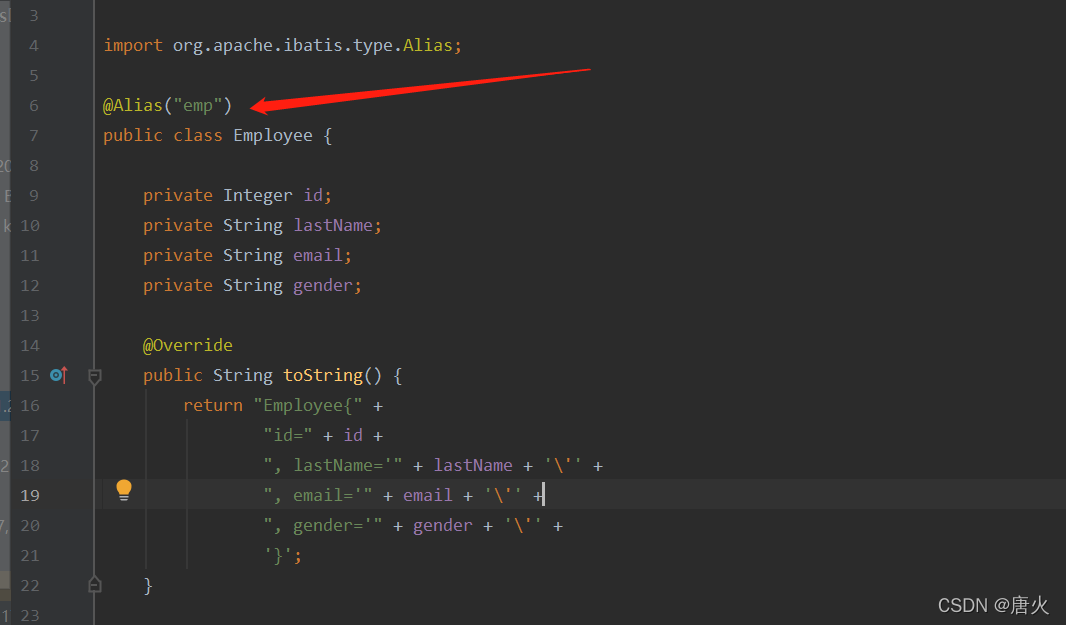Click line number 15 in gutter
Image resolution: width=1066 pixels, height=625 pixels.
pos(29,375)
